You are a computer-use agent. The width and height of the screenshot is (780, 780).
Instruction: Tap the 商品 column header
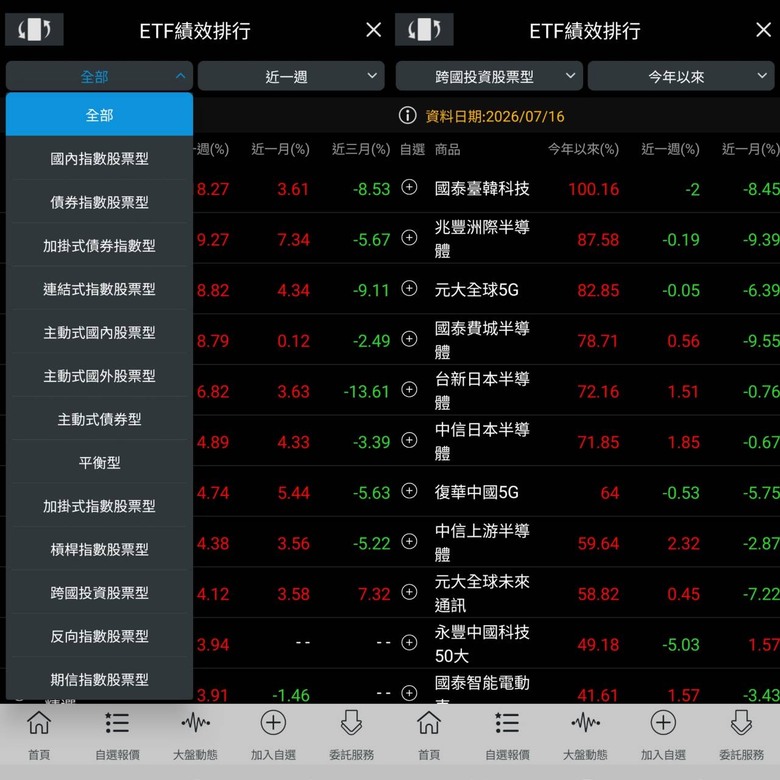point(447,149)
